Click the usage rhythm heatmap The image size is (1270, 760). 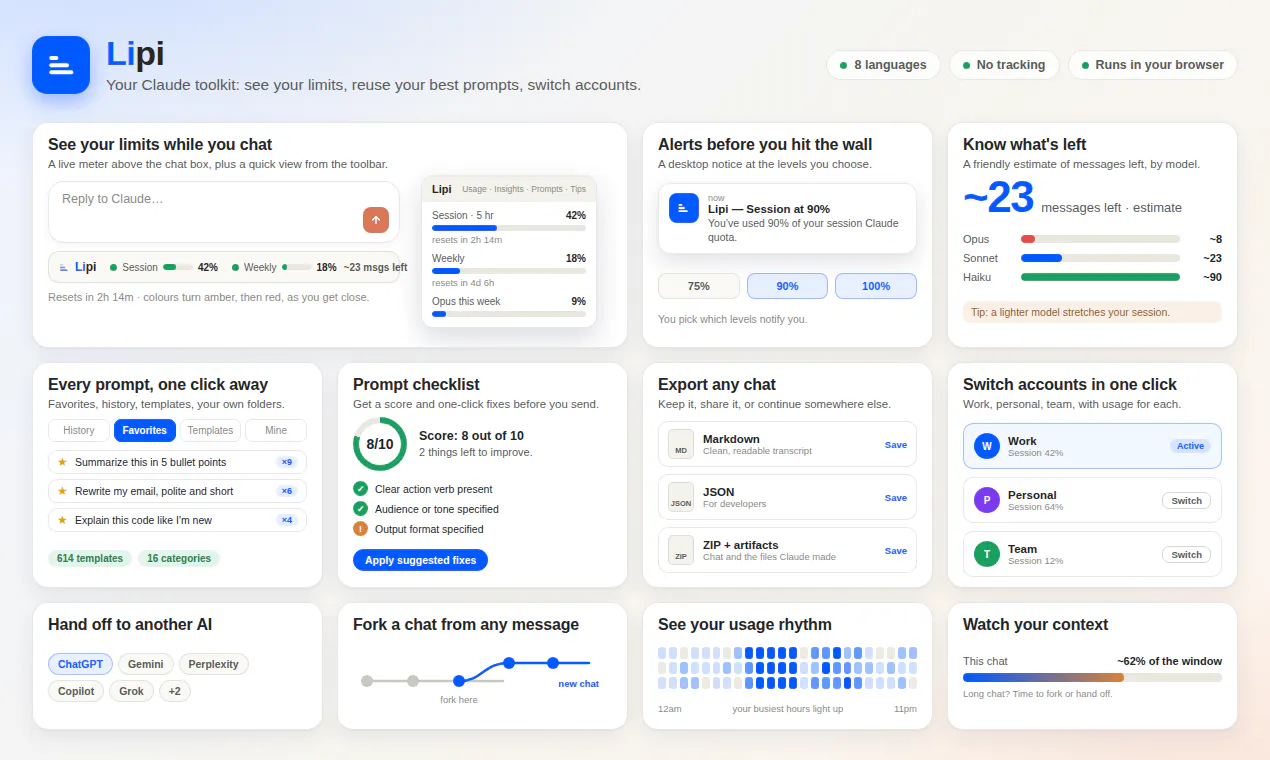click(788, 668)
